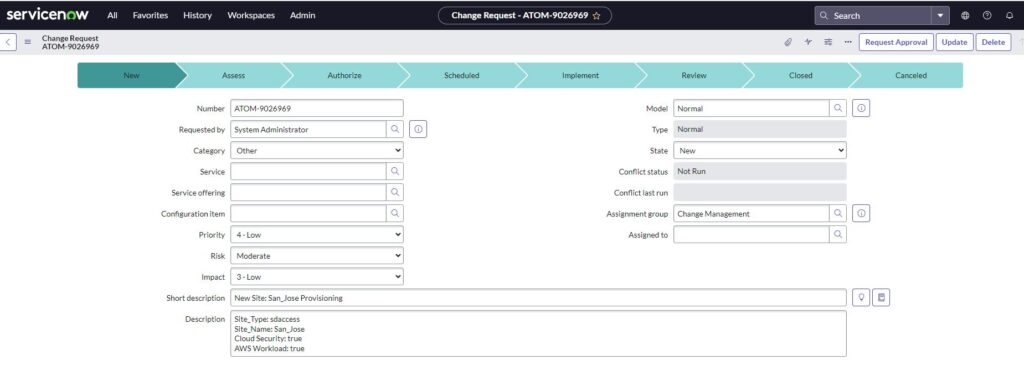This screenshot has height=365, width=1024.
Task: Open the help question mark icon
Action: pyautogui.click(x=987, y=16)
